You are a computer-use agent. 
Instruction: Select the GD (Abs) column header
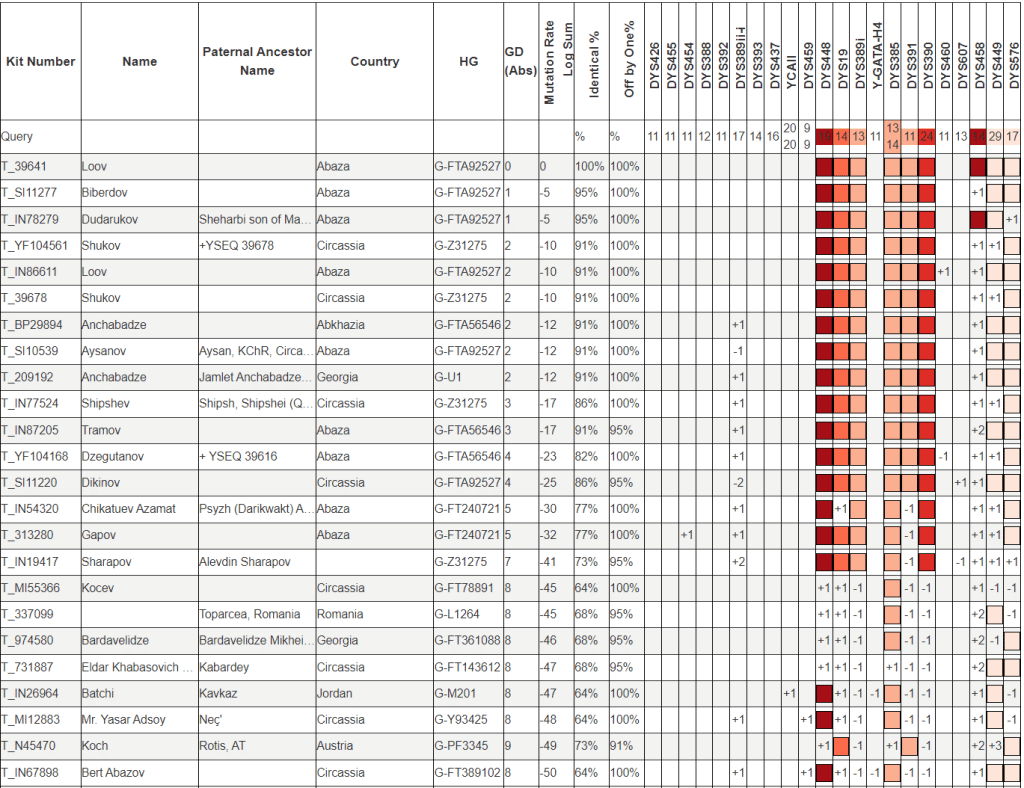[x=519, y=61]
